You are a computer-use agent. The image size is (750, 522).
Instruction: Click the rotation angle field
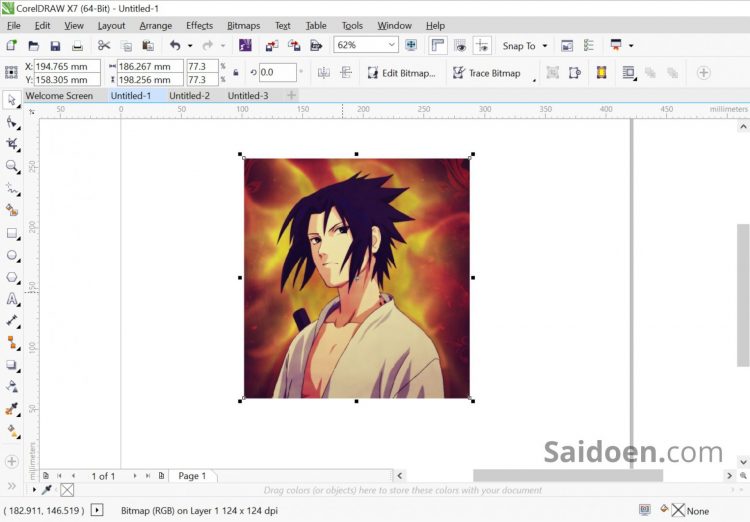pyautogui.click(x=277, y=73)
